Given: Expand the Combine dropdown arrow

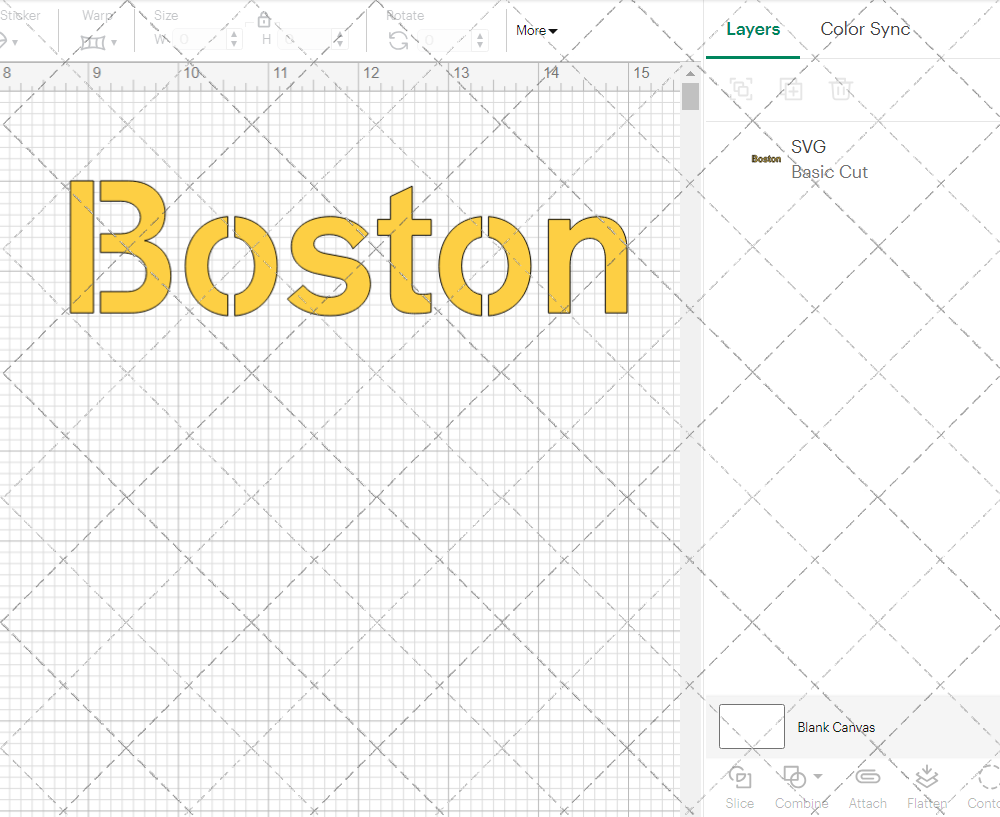Looking at the screenshot, I should coord(818,777).
